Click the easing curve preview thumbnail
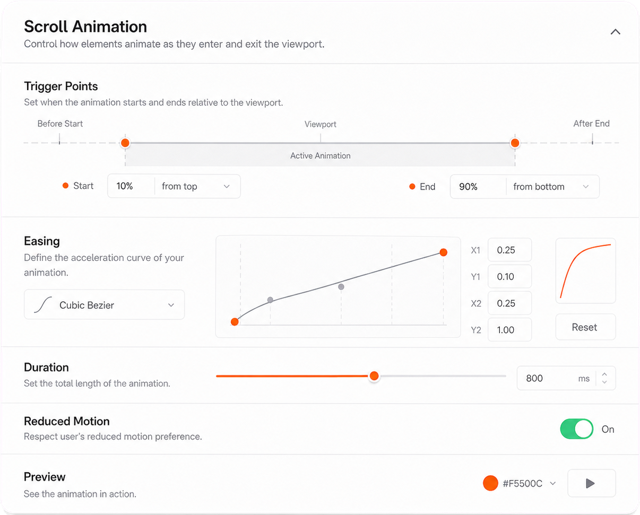The image size is (640, 515). coord(585,271)
